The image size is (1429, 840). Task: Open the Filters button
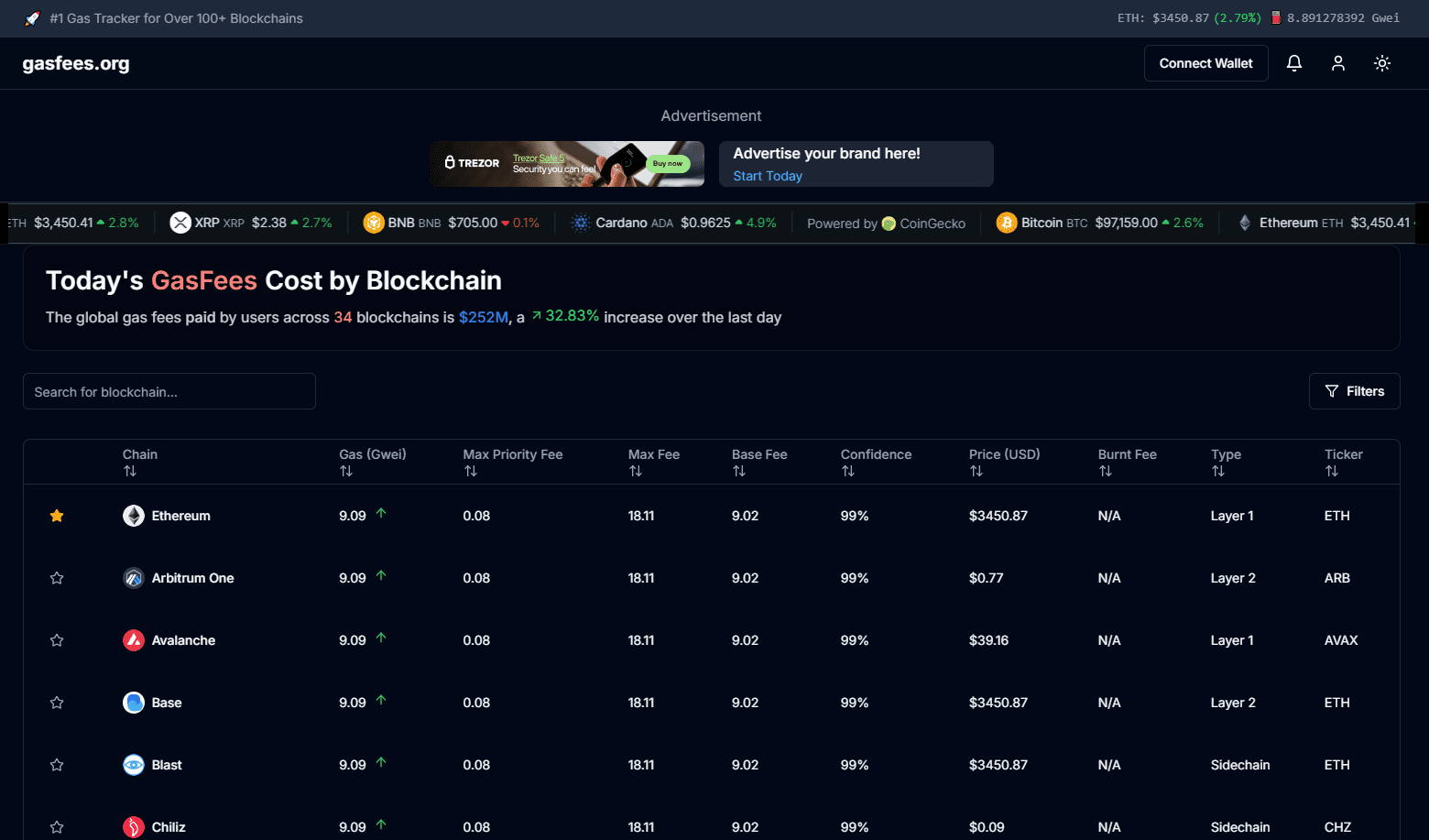pyautogui.click(x=1354, y=391)
